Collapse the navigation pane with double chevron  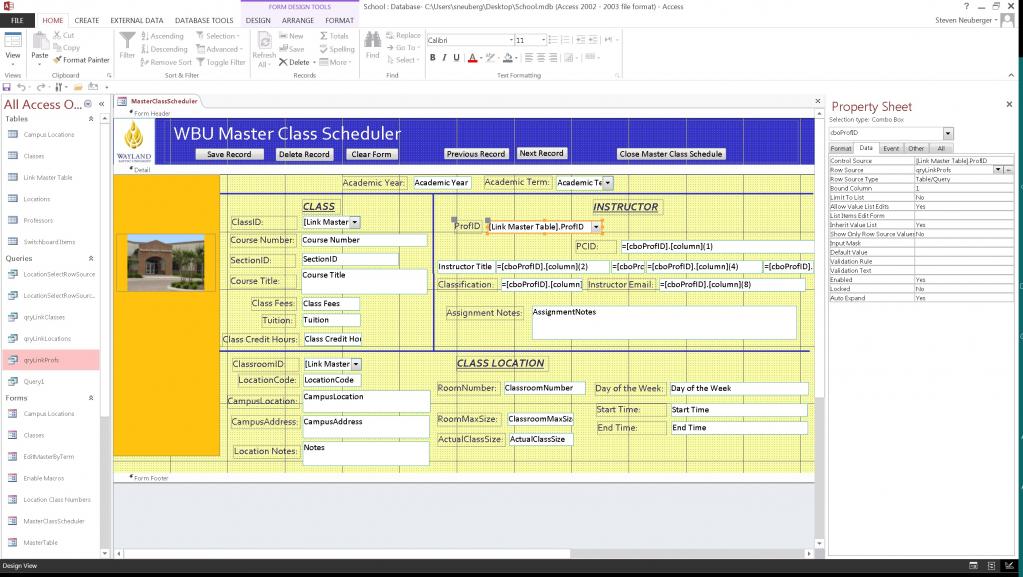coord(102,104)
